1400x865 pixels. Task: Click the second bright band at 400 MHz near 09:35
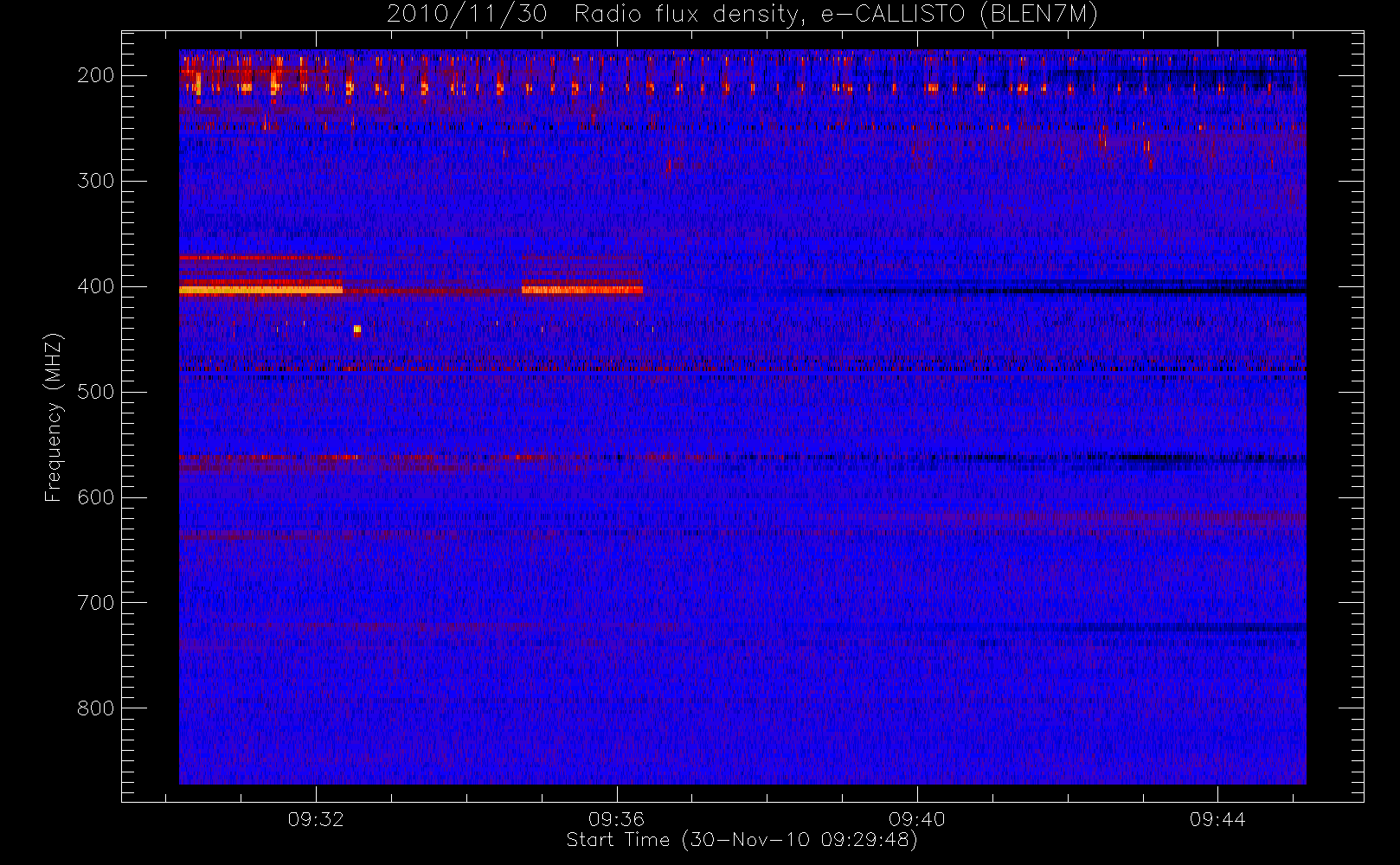tap(582, 291)
